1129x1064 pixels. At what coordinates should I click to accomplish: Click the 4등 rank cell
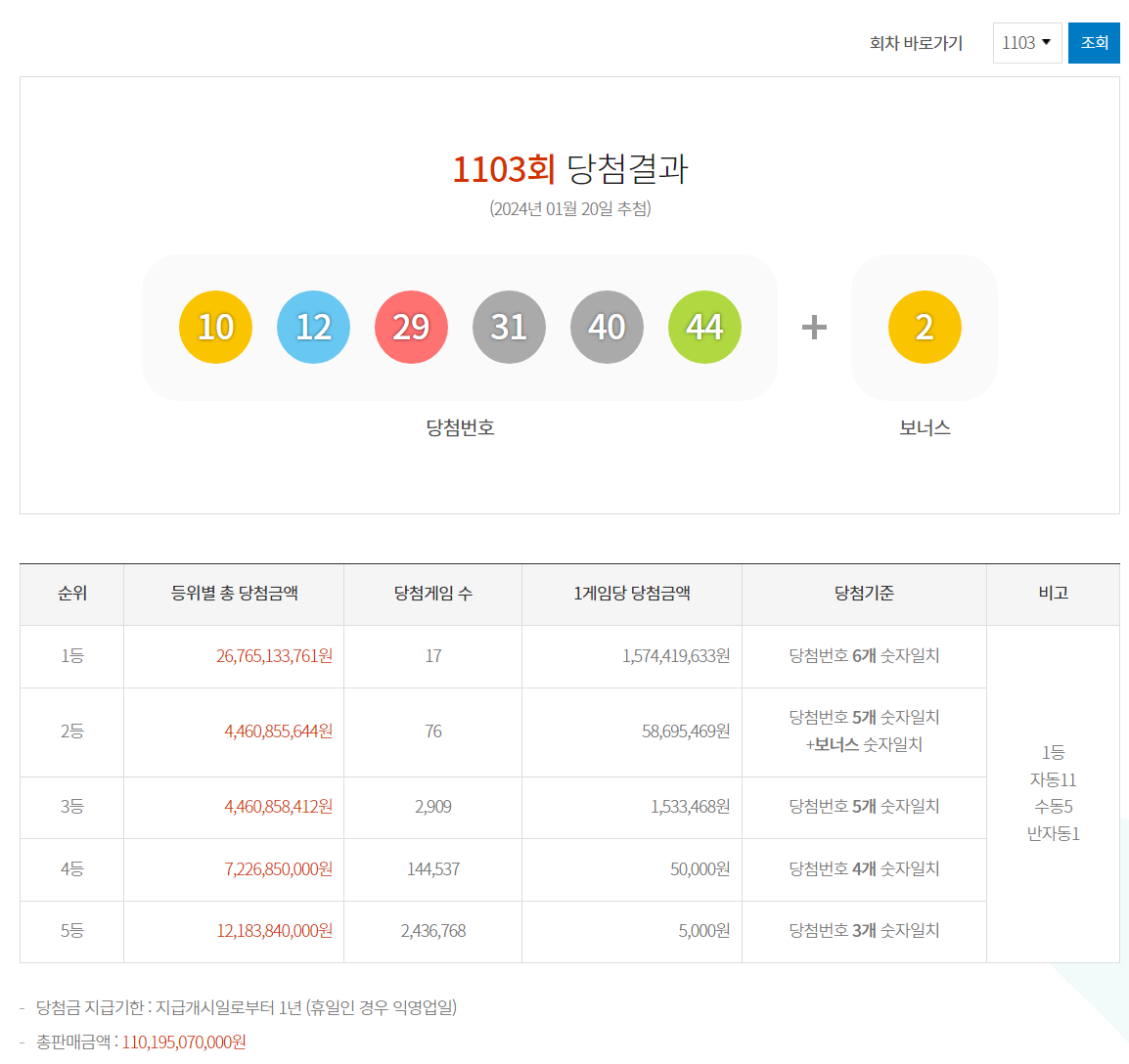[72, 869]
